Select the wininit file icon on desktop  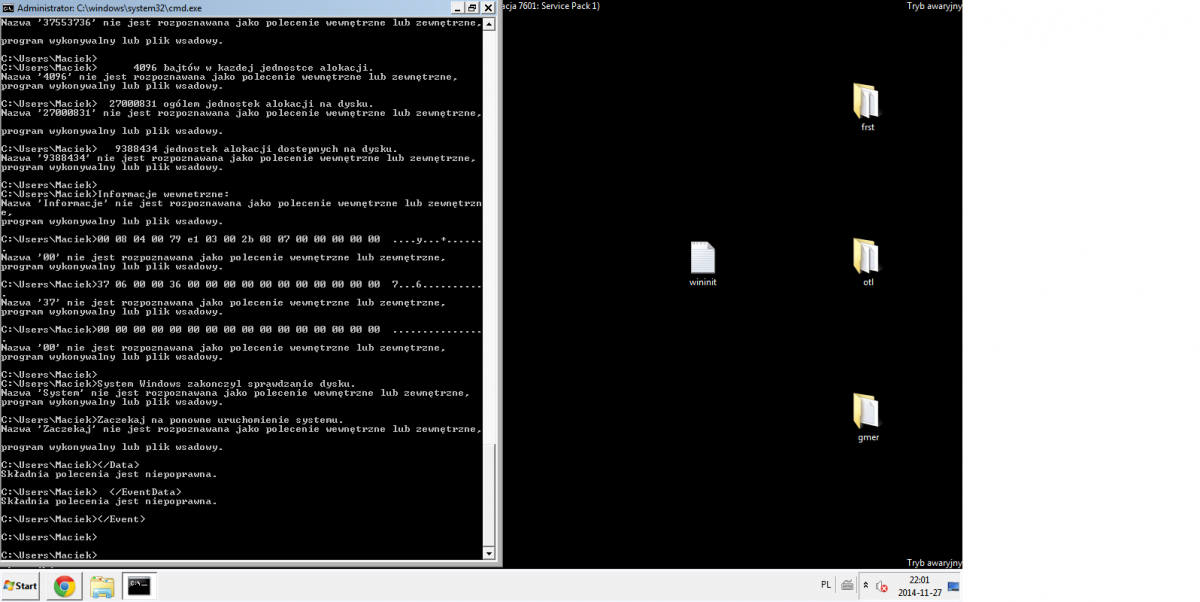[703, 265]
